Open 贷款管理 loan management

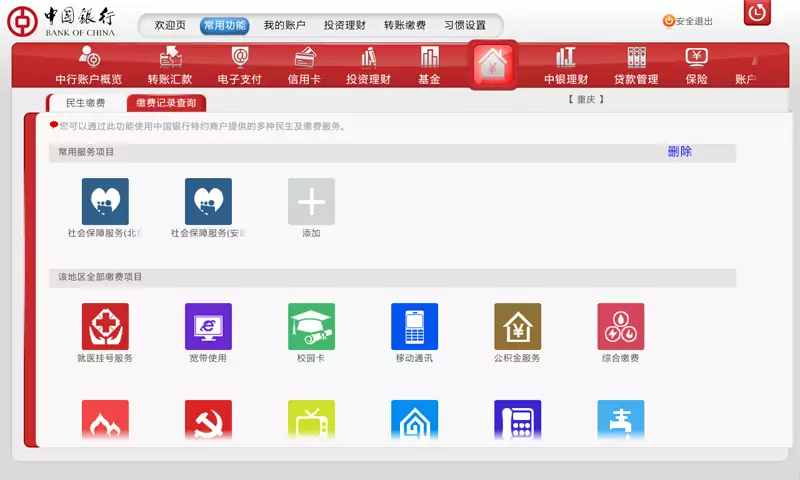(636, 66)
